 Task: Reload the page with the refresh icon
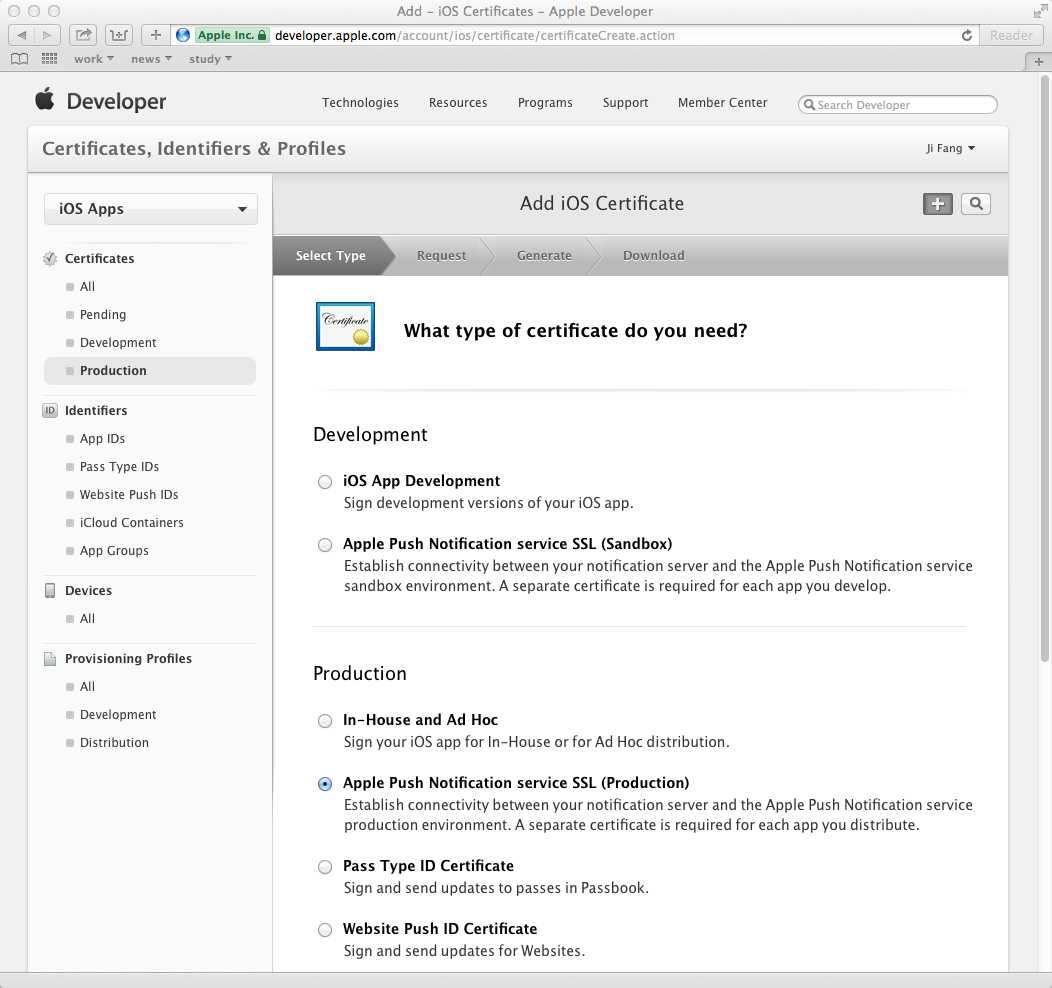[967, 36]
